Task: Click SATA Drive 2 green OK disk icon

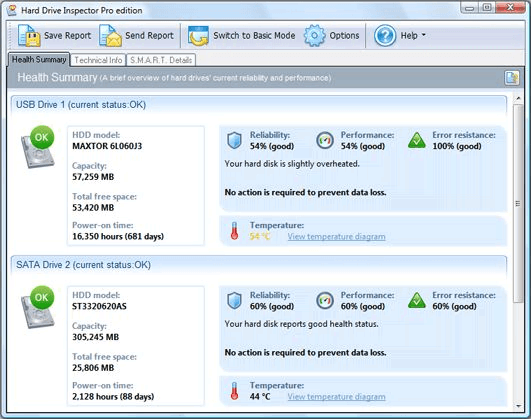Action: coord(38,307)
